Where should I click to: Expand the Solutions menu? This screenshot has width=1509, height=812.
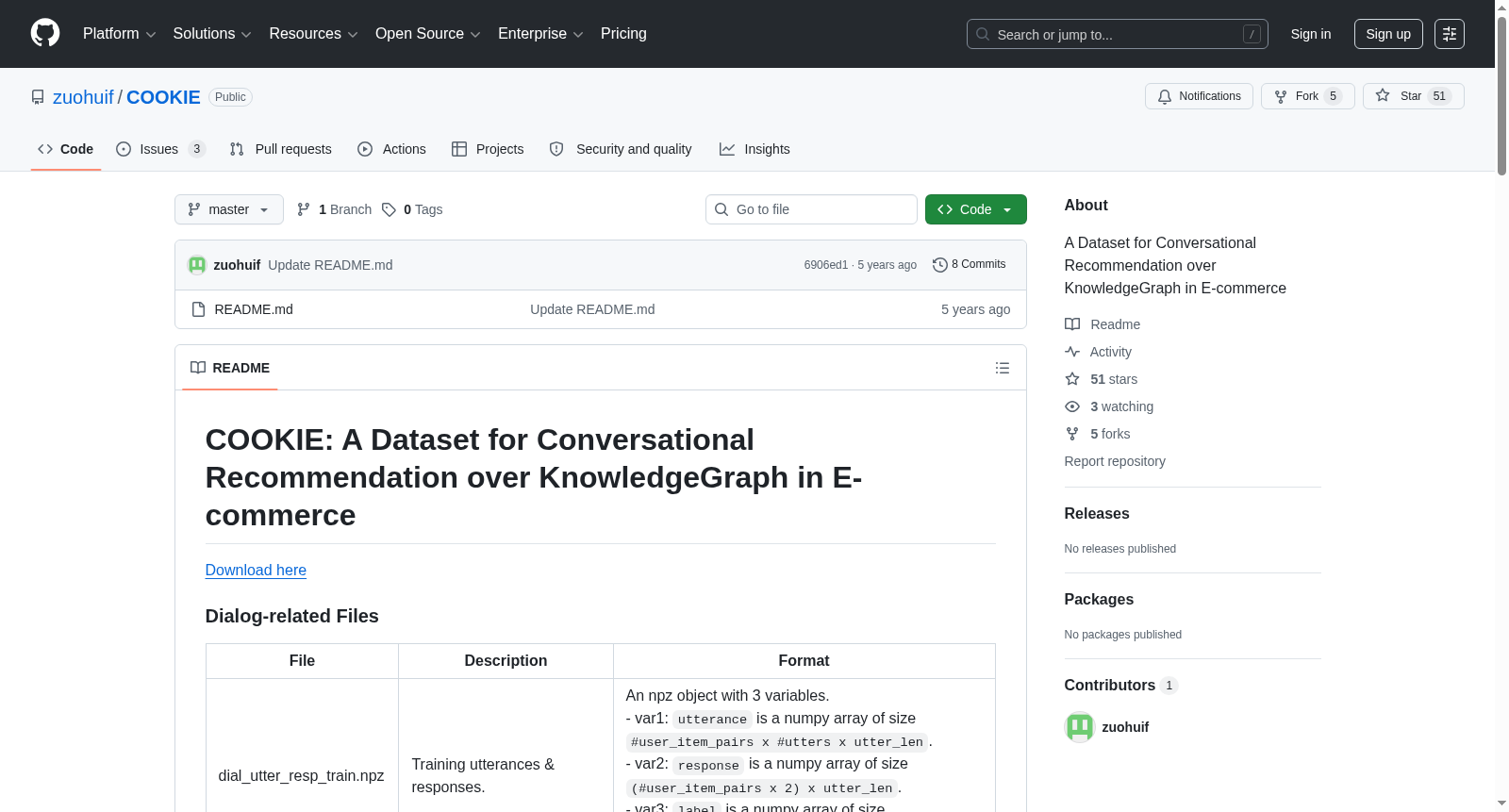pyautogui.click(x=212, y=34)
